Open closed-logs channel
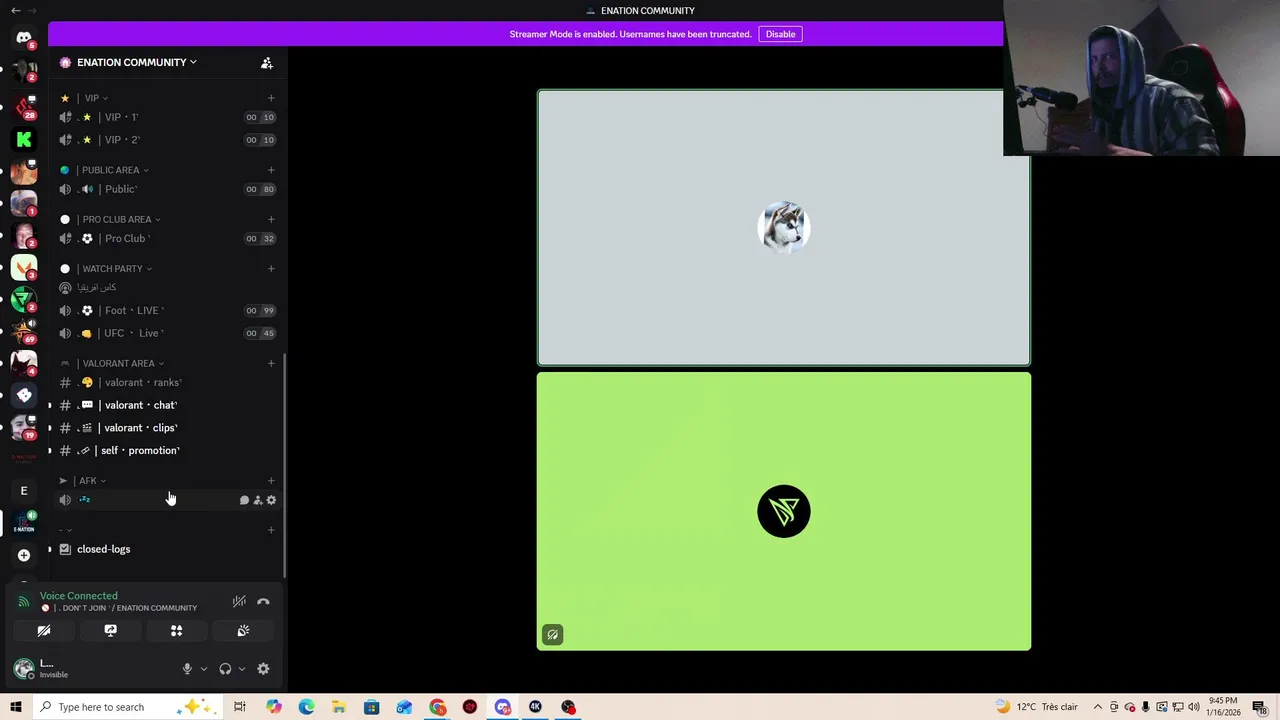The image size is (1280, 720). click(x=167, y=549)
